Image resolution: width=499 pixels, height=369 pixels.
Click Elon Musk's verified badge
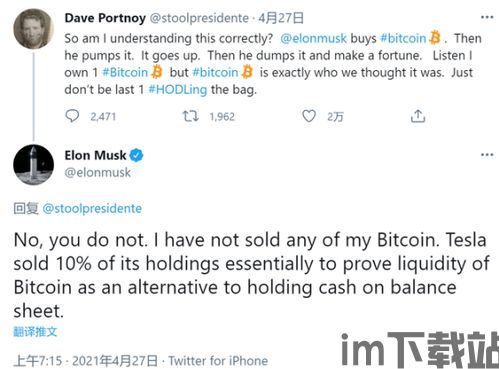(136, 155)
